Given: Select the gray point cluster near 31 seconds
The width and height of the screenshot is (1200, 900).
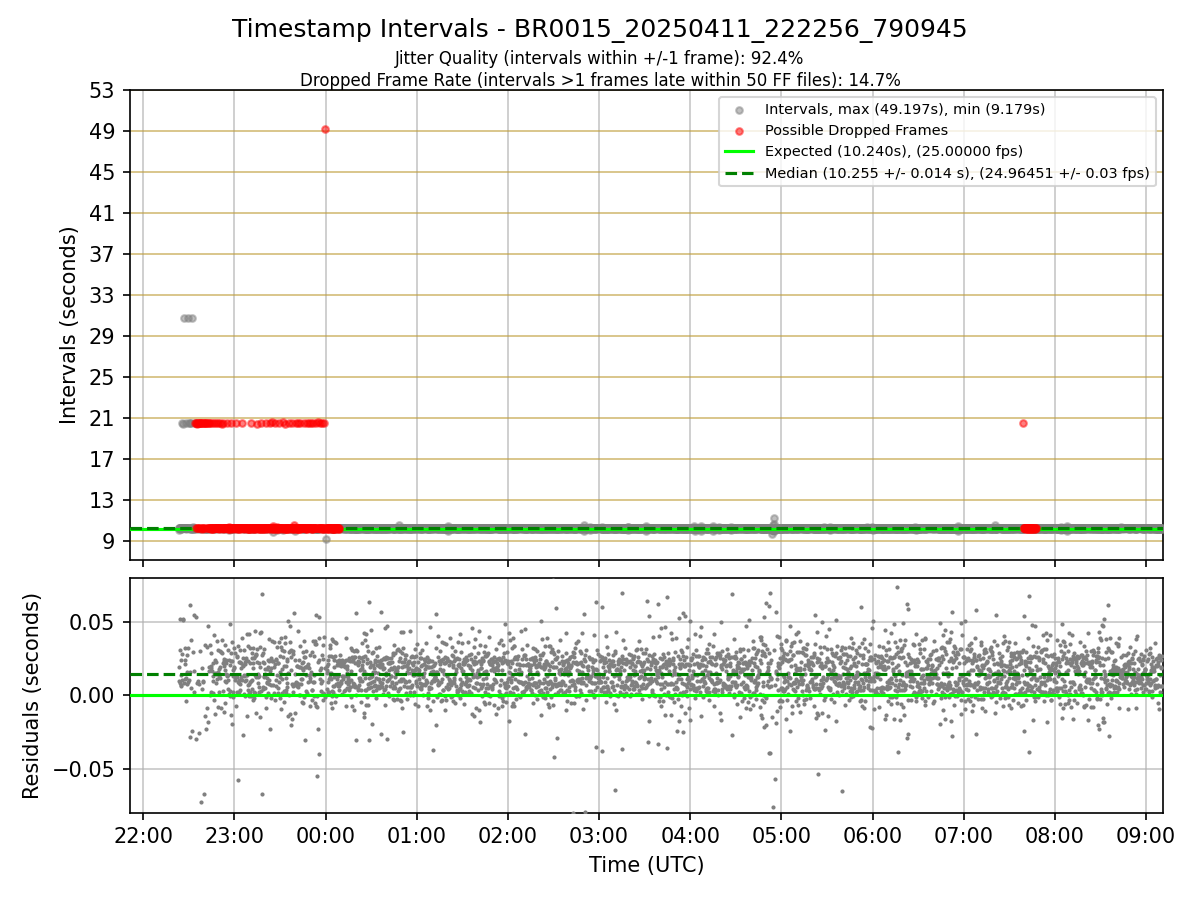Looking at the screenshot, I should point(187,318).
